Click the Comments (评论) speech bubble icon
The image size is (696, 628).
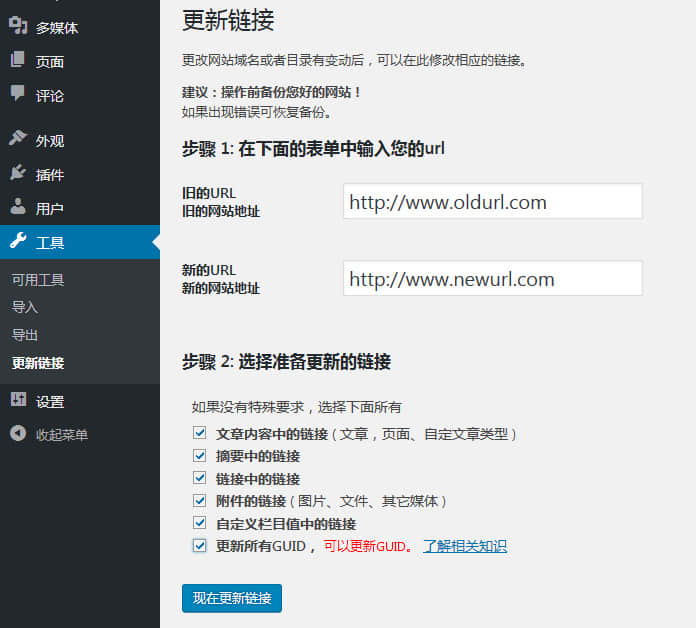point(18,93)
